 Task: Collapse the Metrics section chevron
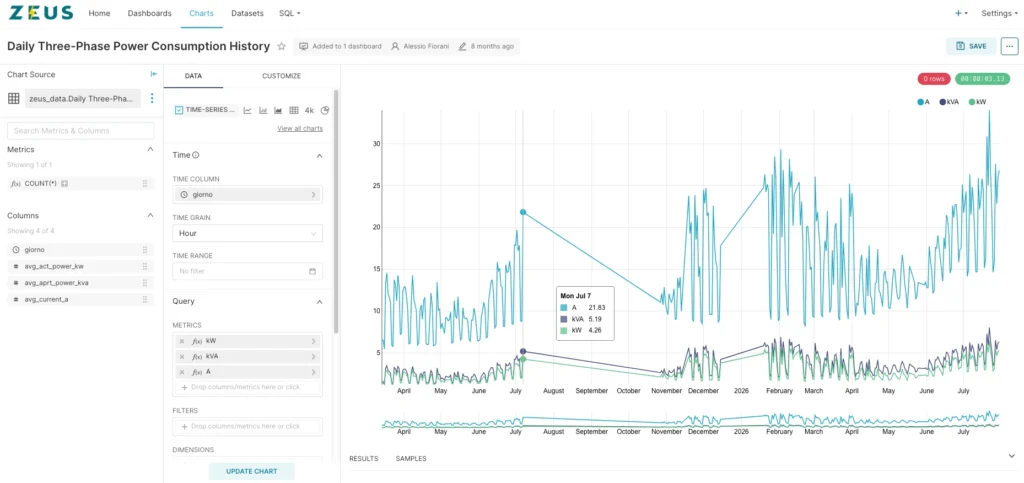tap(150, 149)
